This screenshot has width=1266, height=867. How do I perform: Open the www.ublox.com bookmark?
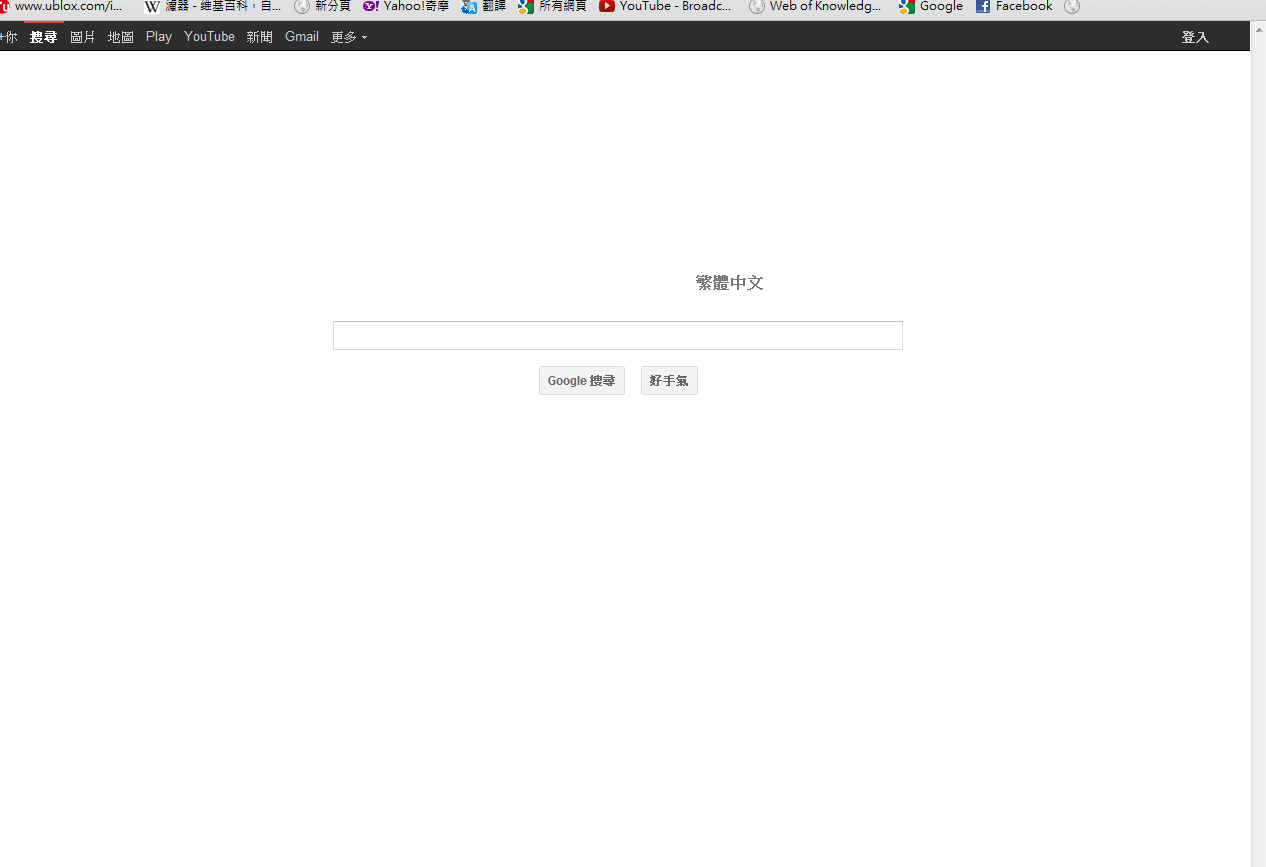coord(61,6)
